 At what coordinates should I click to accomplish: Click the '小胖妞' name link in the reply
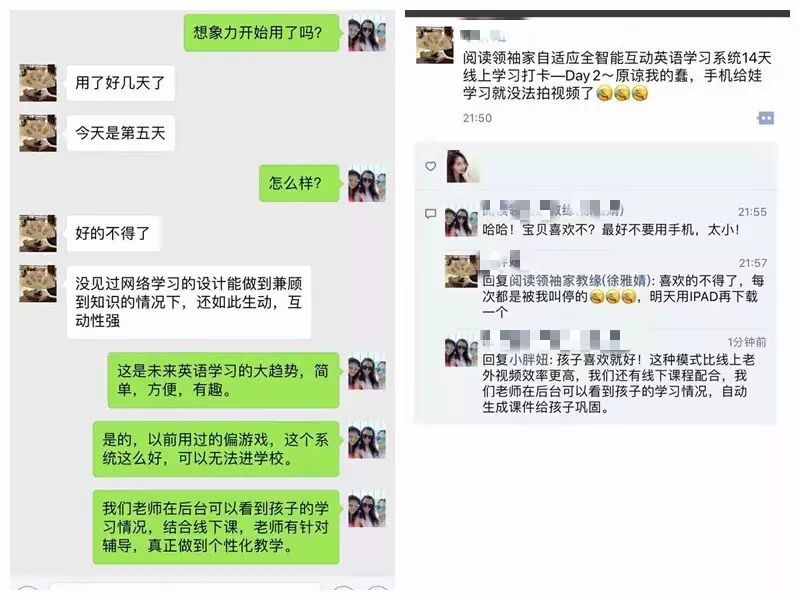tap(529, 360)
